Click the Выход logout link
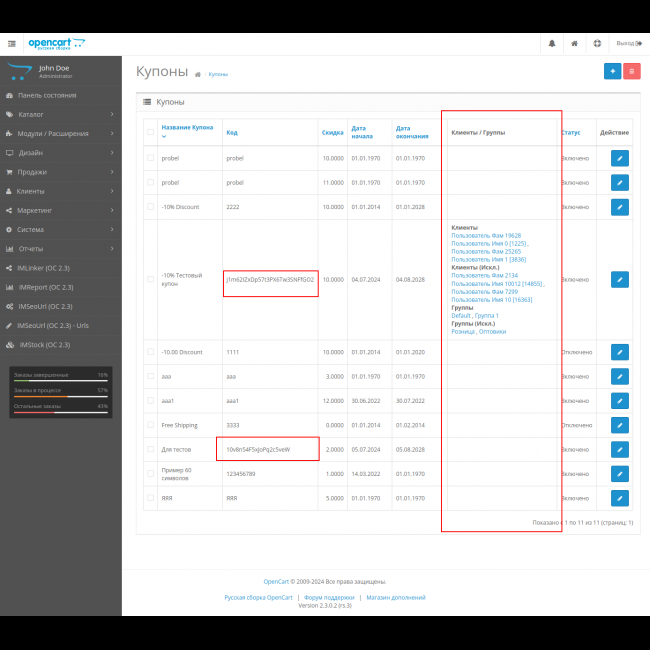This screenshot has height=650, width=650. (628, 43)
